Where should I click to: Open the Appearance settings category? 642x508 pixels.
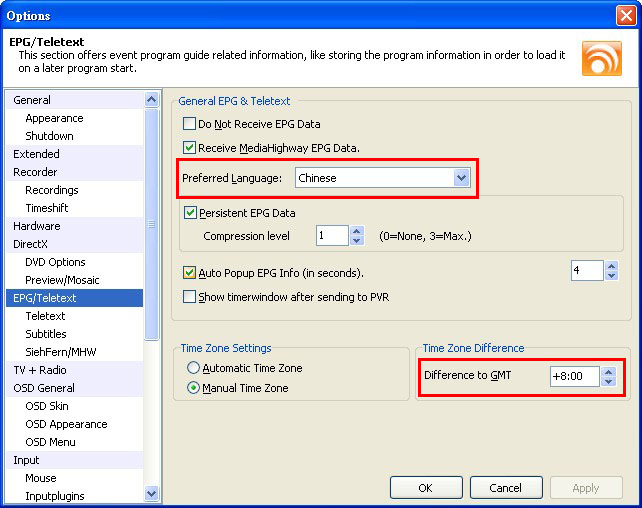[x=54, y=118]
